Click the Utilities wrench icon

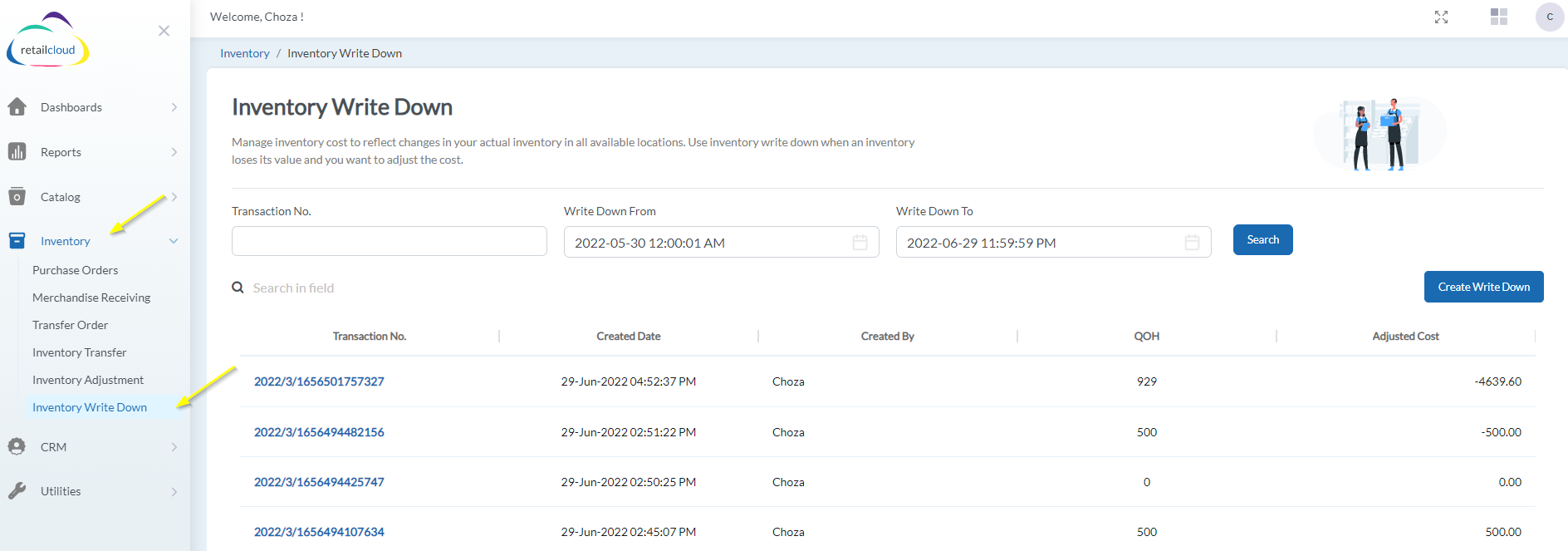17,491
